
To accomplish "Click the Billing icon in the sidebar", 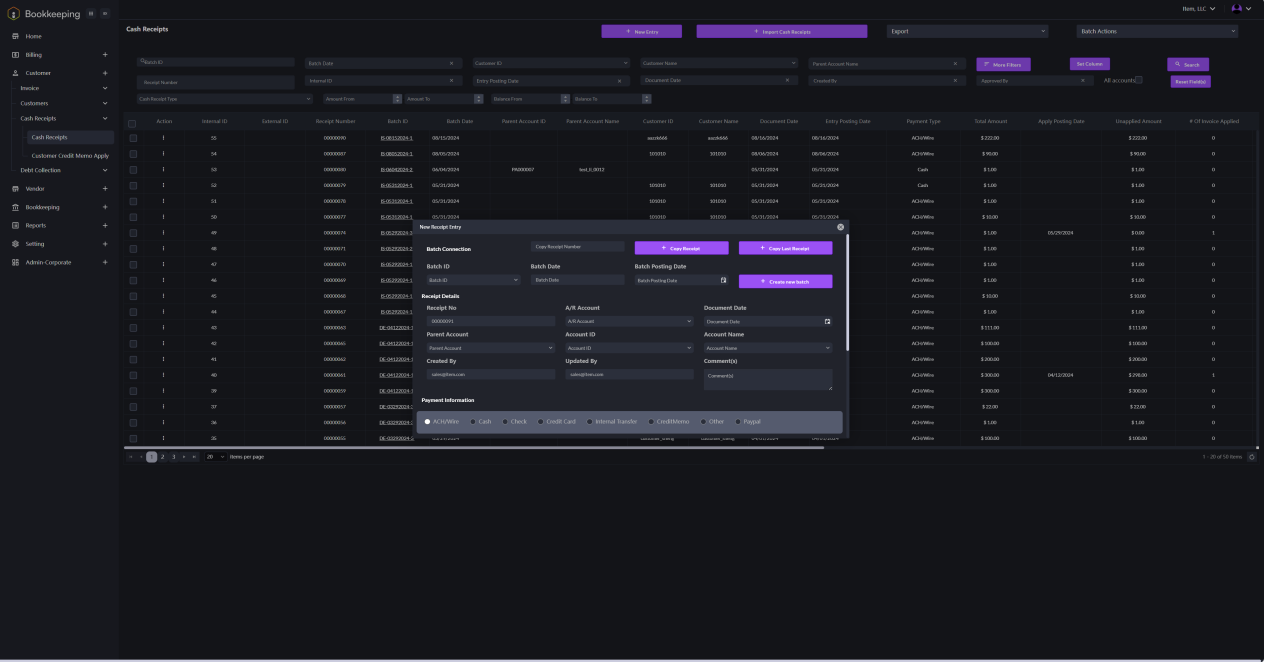I will coord(14,54).
